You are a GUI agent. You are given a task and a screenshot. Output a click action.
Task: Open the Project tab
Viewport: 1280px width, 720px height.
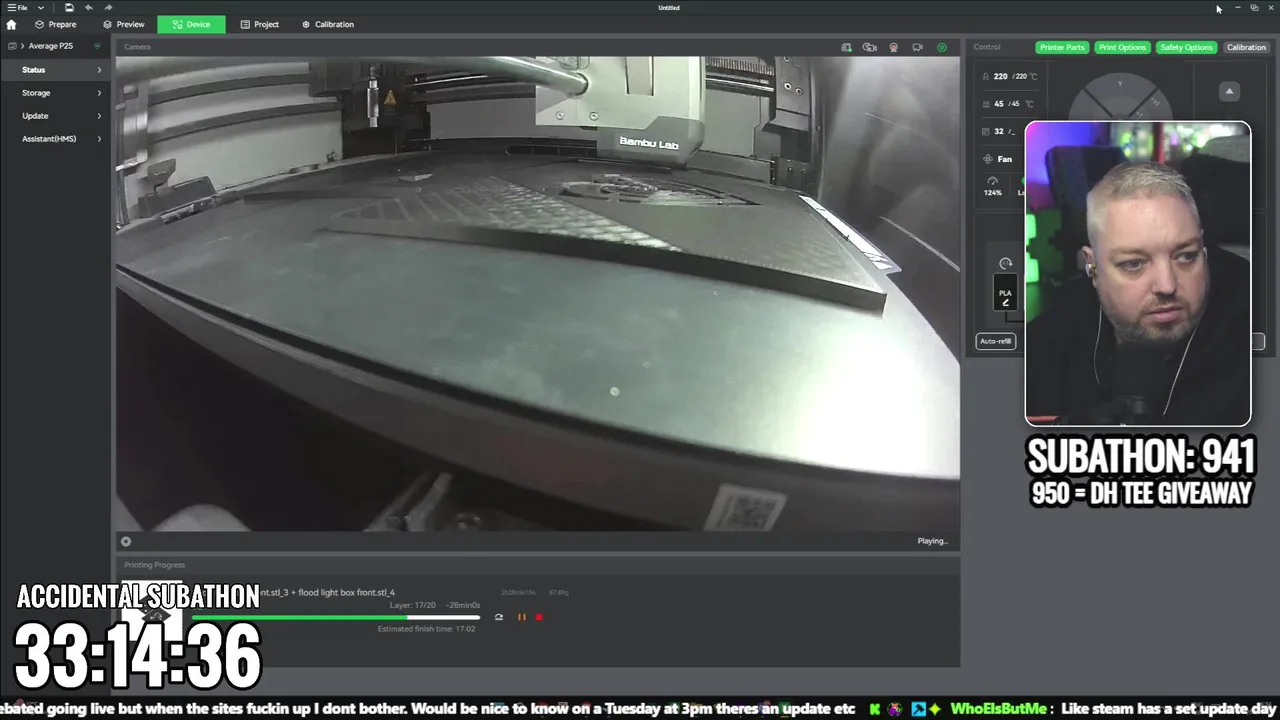[260, 24]
